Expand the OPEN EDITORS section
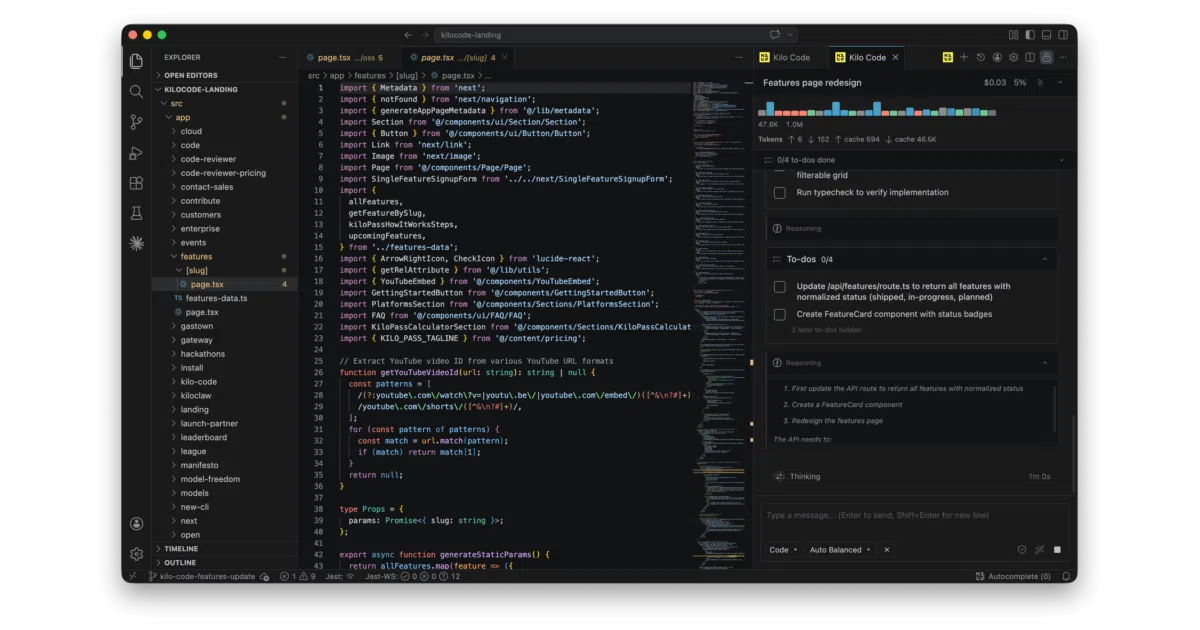The height and width of the screenshot is (630, 1200). 224,75
